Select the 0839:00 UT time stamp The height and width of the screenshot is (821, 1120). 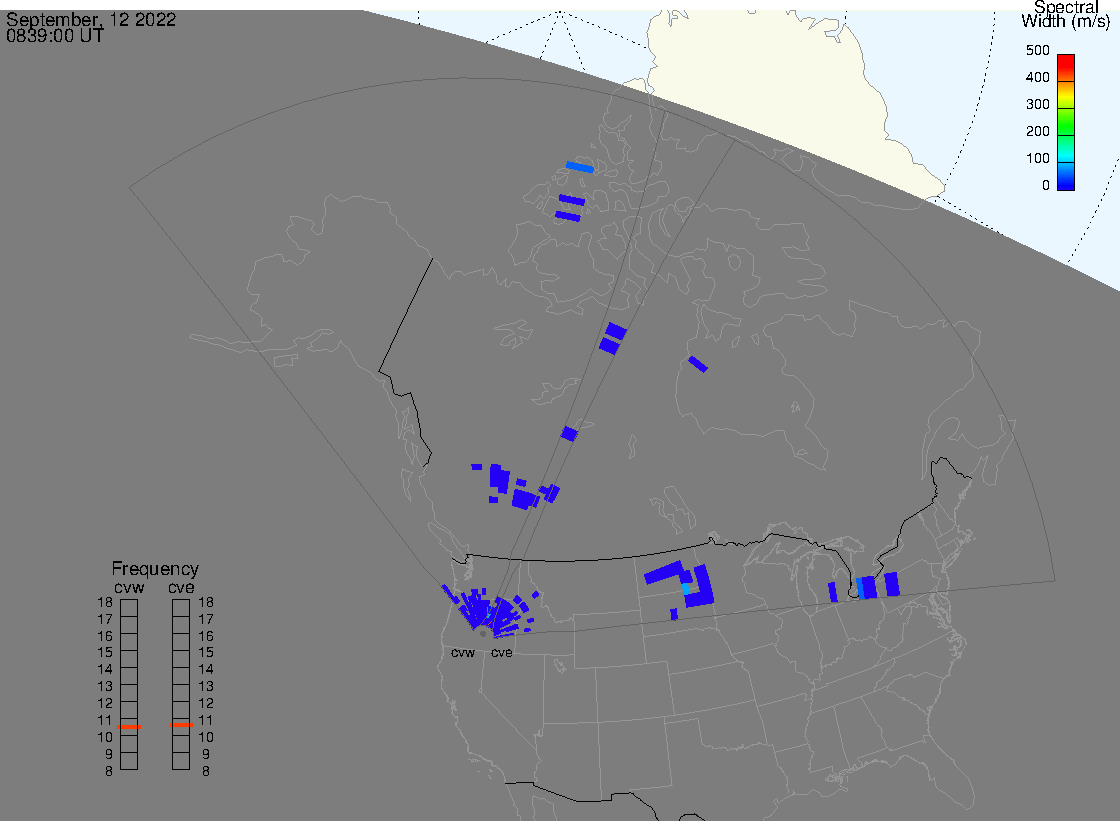[55, 35]
